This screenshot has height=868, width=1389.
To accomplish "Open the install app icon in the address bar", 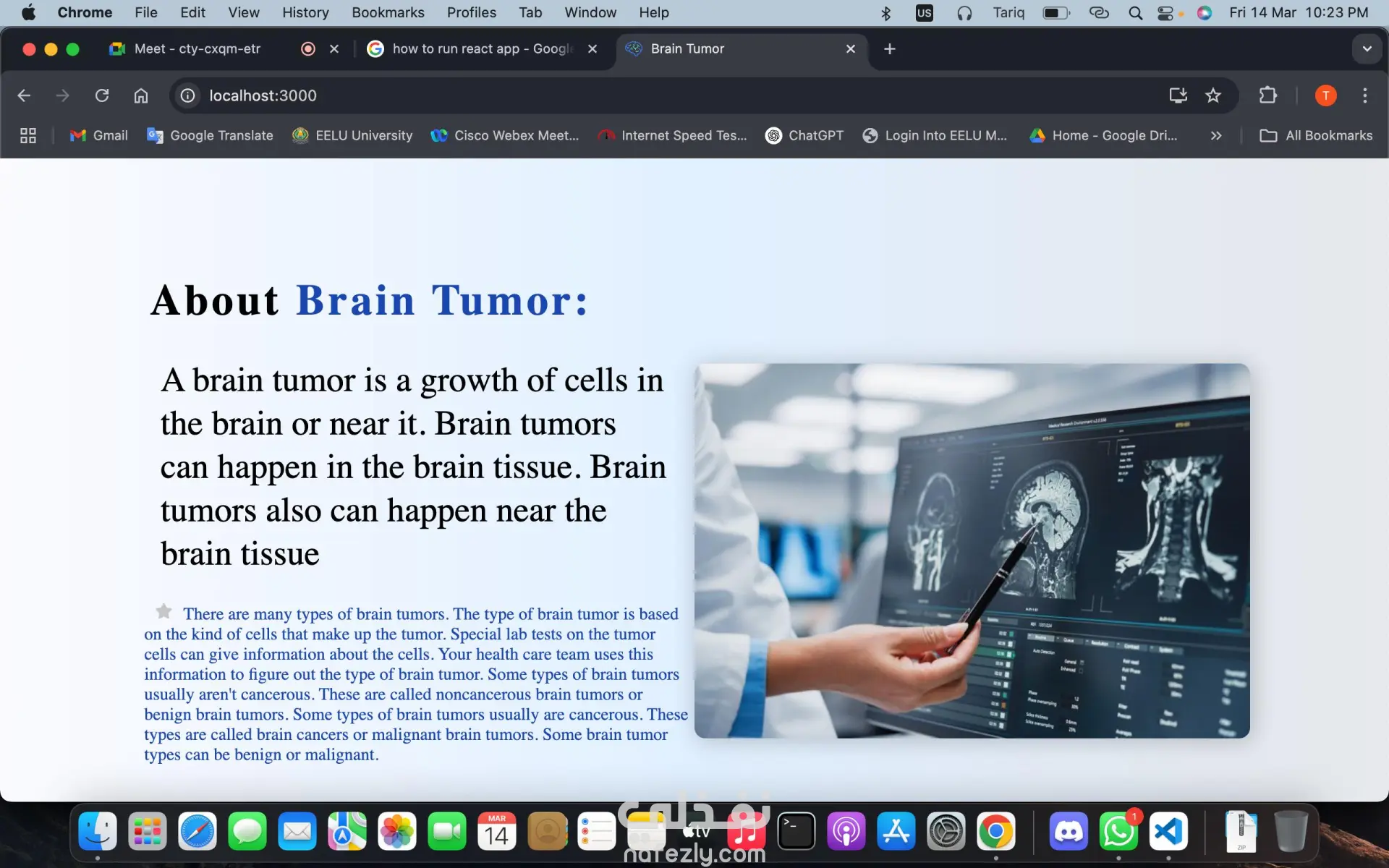I will 1178,95.
